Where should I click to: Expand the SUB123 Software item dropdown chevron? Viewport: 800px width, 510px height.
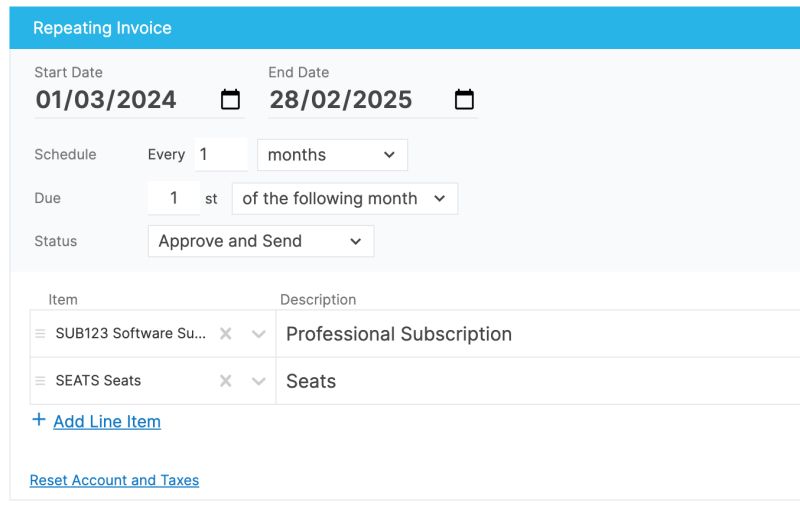coord(258,334)
